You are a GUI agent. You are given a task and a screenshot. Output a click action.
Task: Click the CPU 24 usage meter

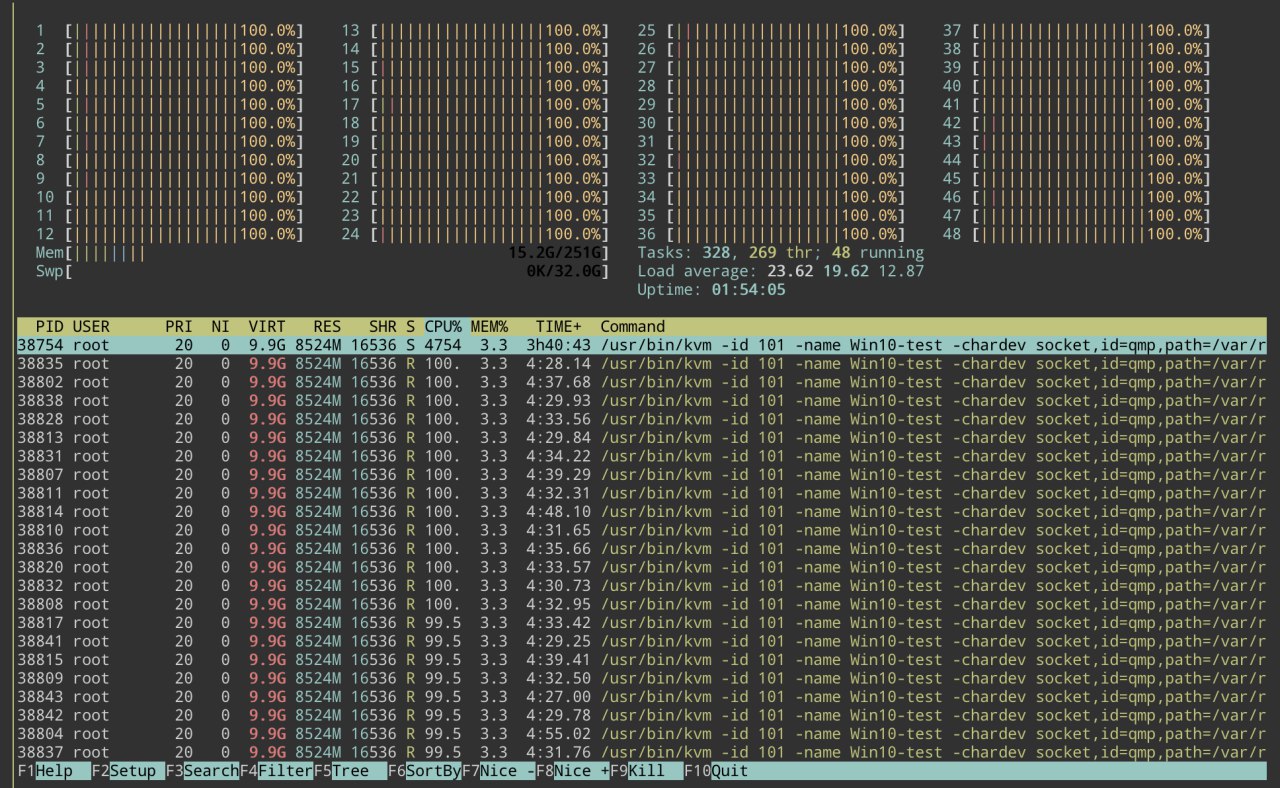tap(474, 234)
